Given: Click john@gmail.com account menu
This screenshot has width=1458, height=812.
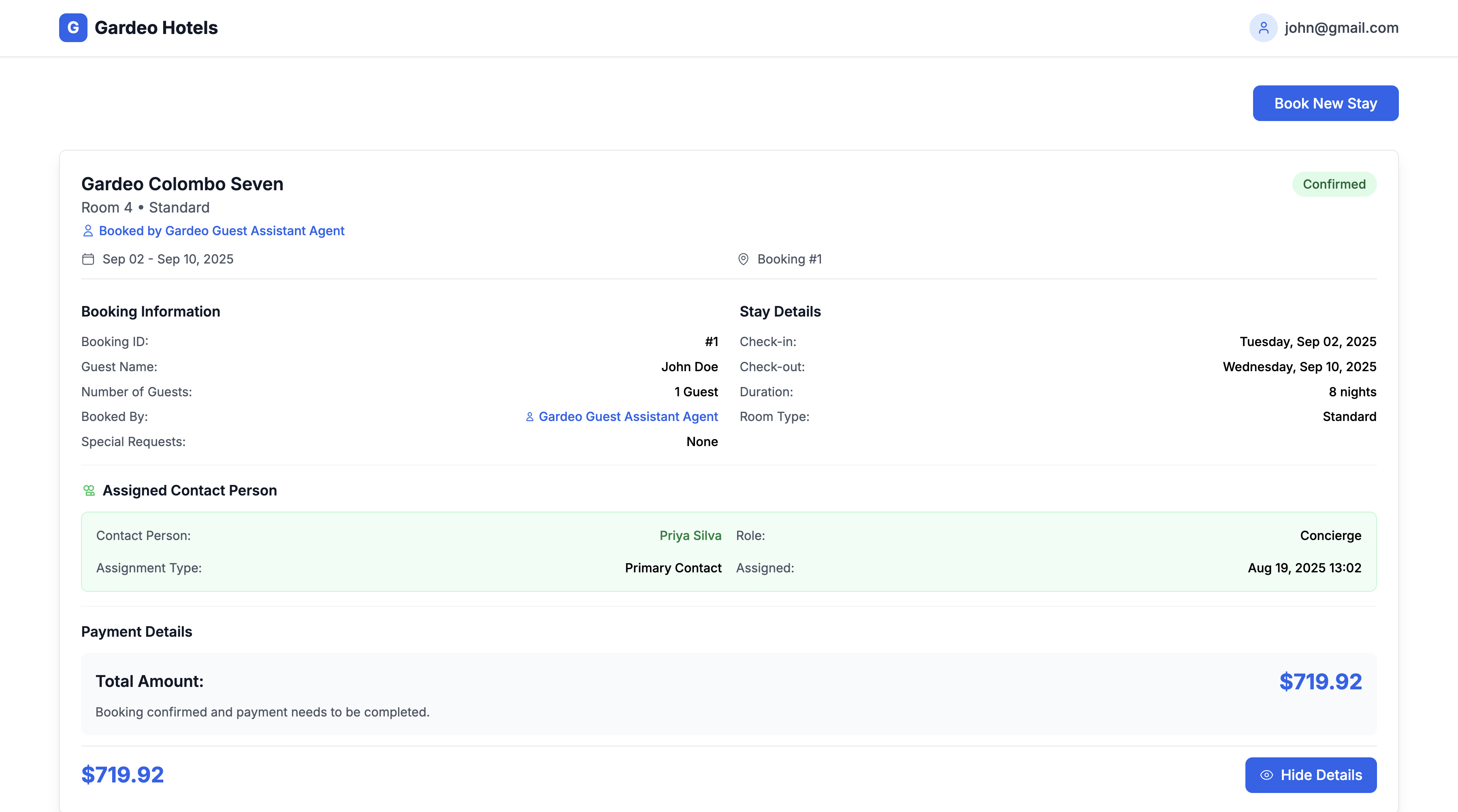Looking at the screenshot, I should click(x=1341, y=27).
